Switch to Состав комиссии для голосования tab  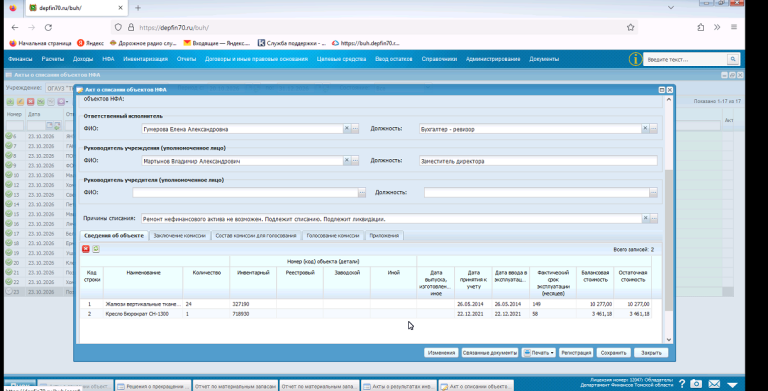click(x=256, y=236)
